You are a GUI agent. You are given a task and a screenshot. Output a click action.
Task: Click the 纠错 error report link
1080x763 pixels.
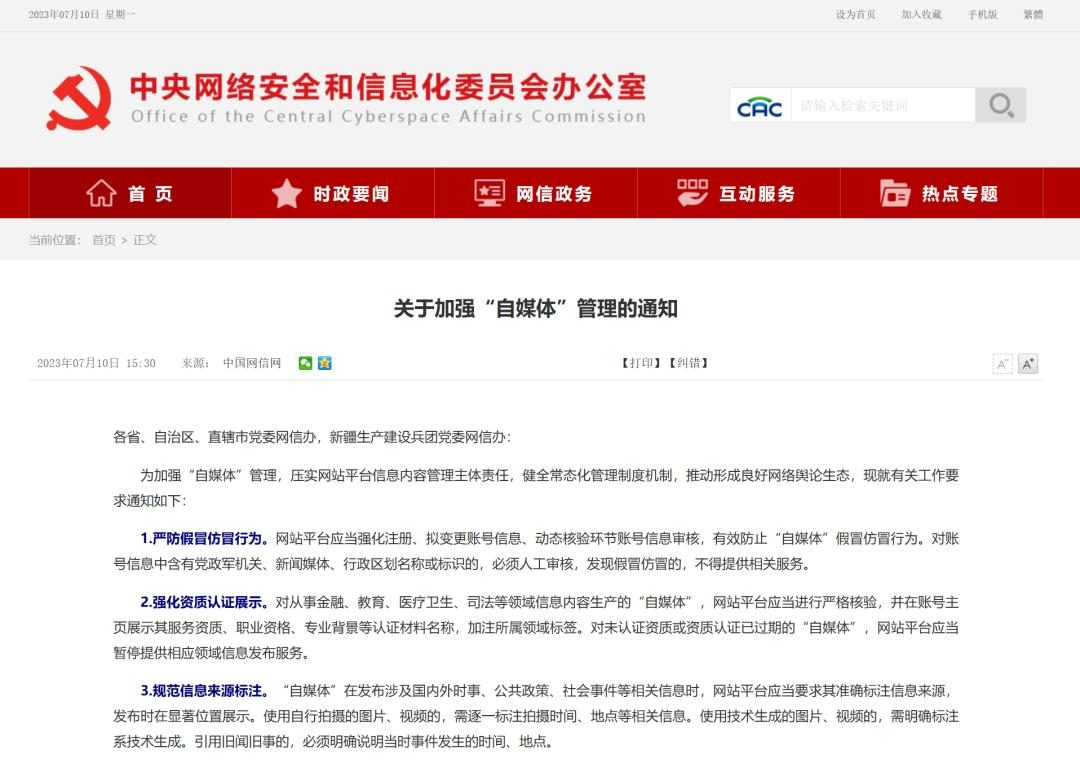pos(688,363)
